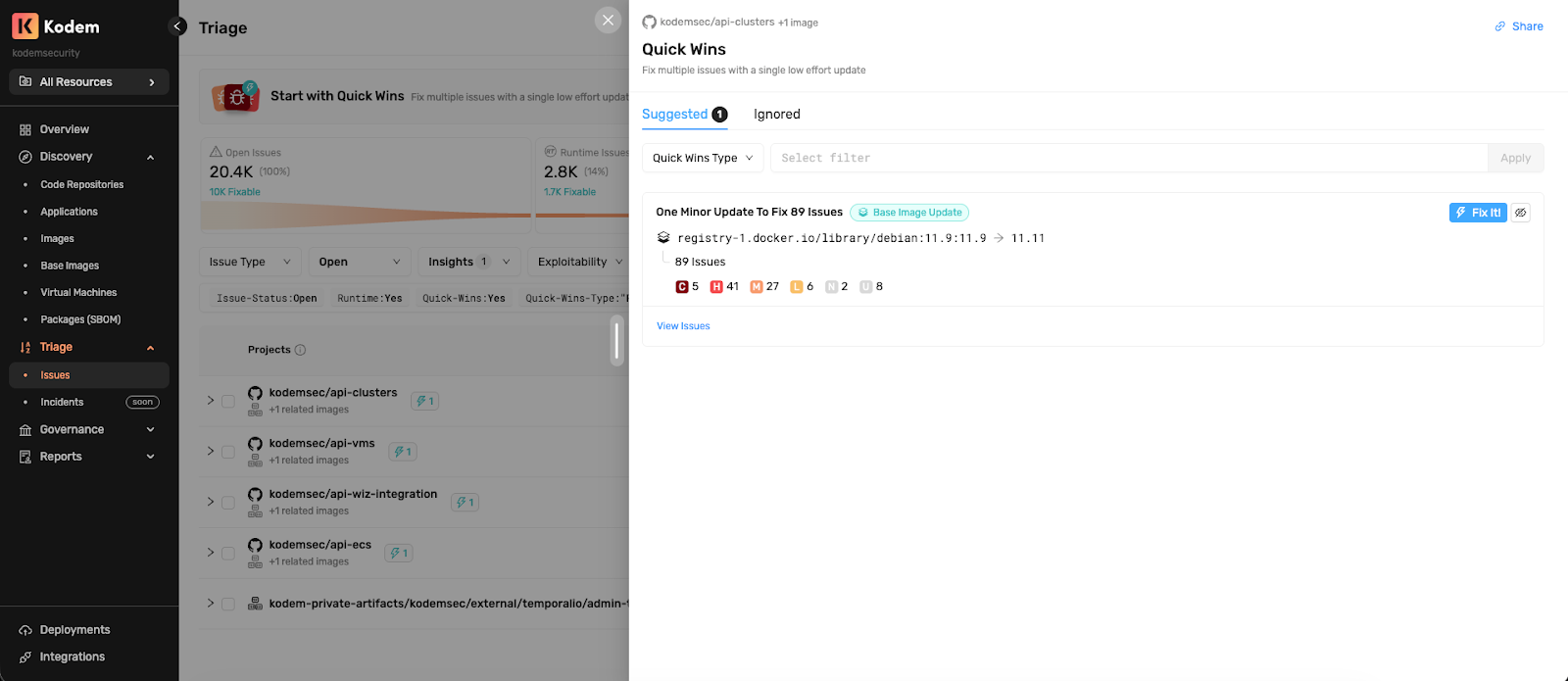
Task: Click quick wins badge on kodemsec/api-ecs row
Action: [x=399, y=553]
